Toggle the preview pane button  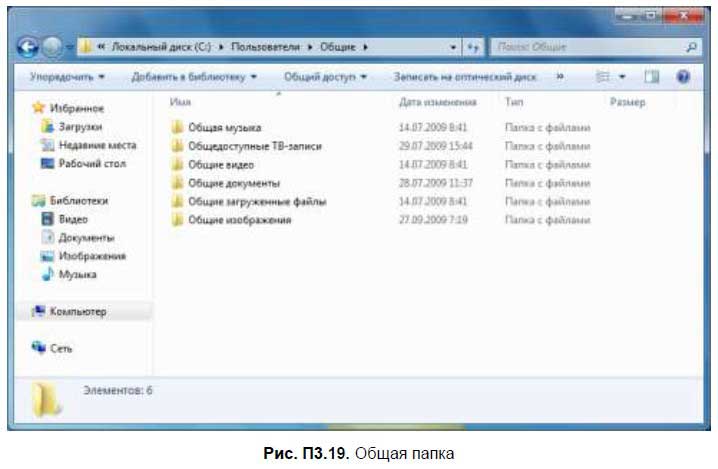[x=652, y=77]
